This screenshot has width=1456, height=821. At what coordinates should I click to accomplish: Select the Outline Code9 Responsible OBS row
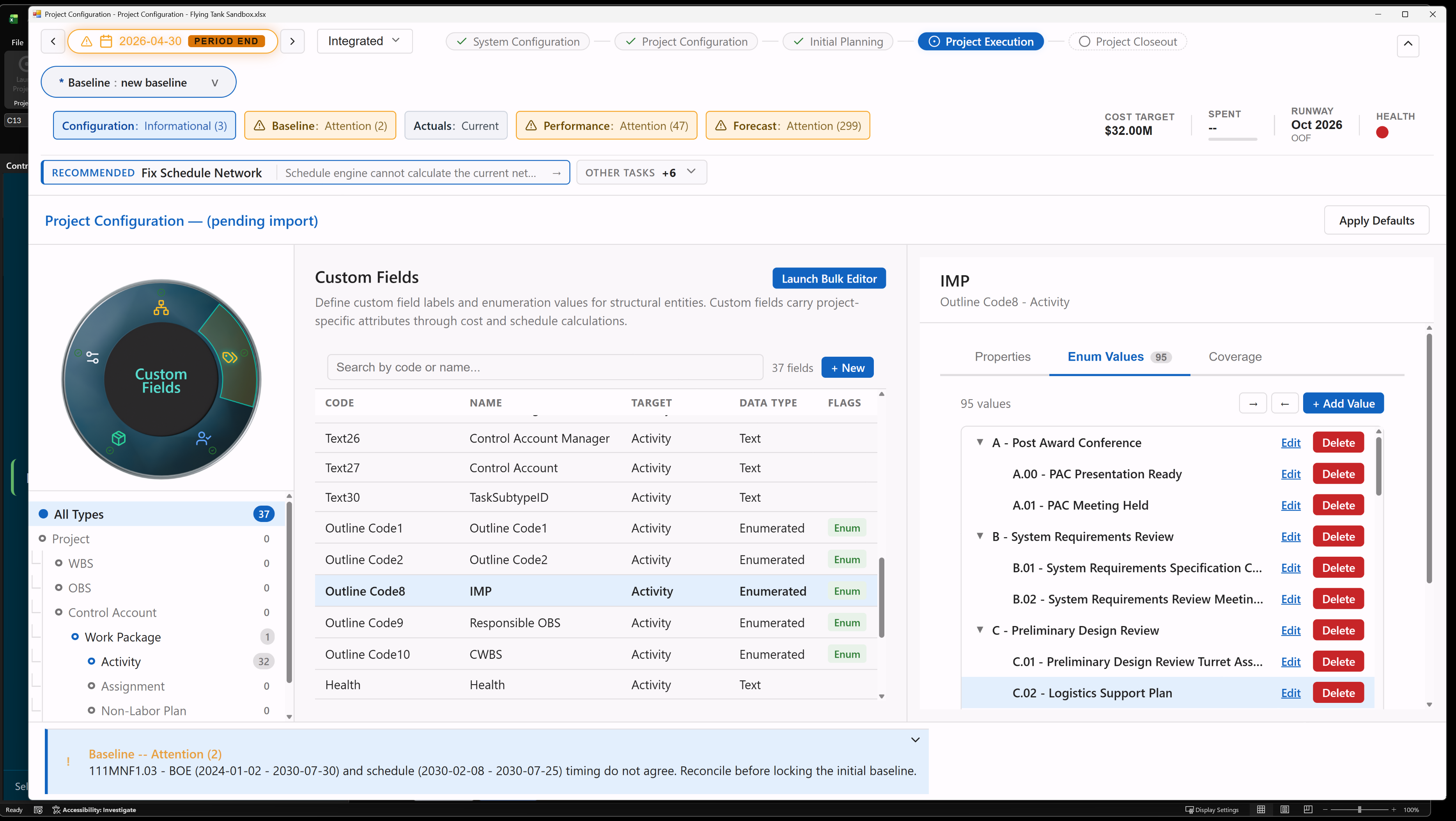click(x=596, y=623)
